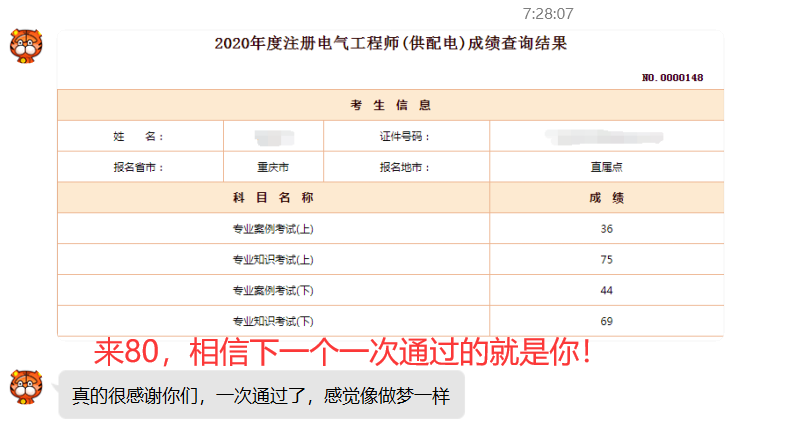Click the score 44

(606, 290)
